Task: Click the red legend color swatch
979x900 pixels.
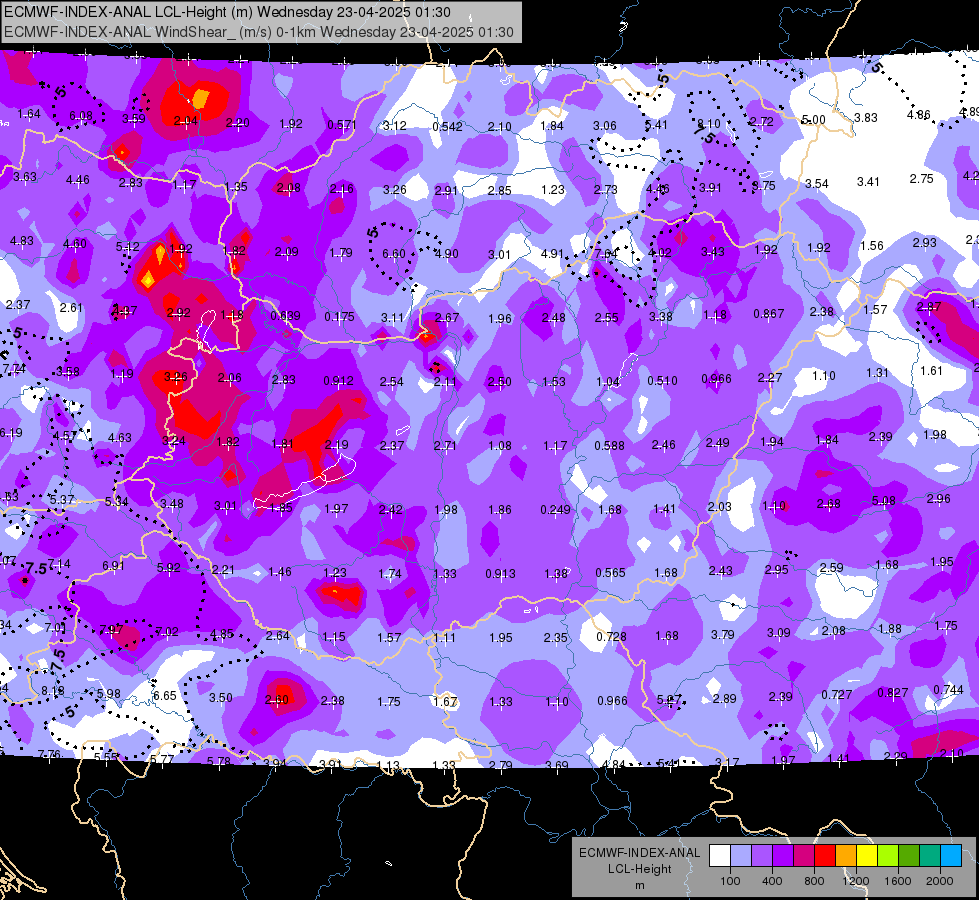Action: [x=825, y=855]
